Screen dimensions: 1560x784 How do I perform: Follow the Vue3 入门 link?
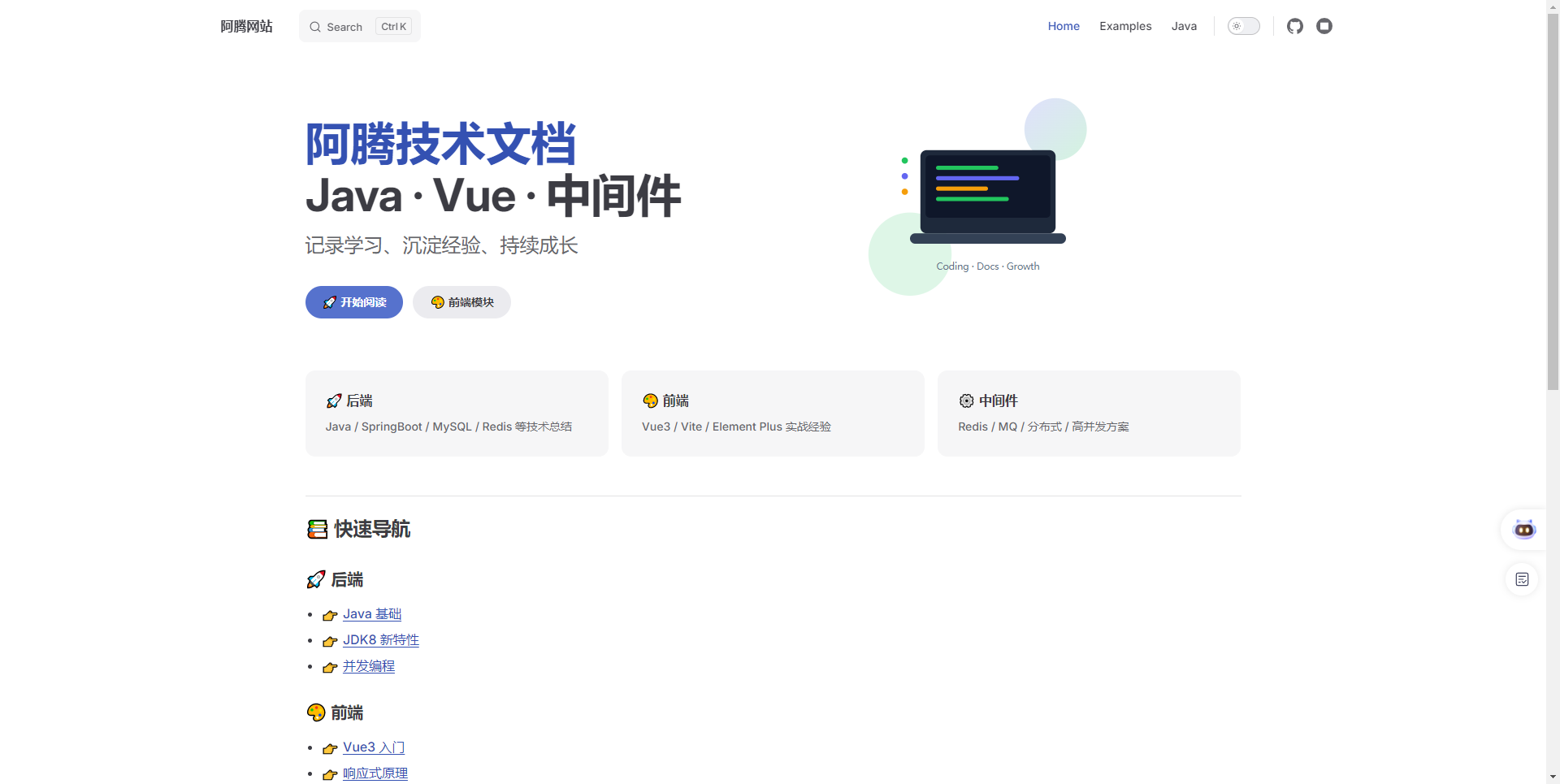tap(373, 747)
